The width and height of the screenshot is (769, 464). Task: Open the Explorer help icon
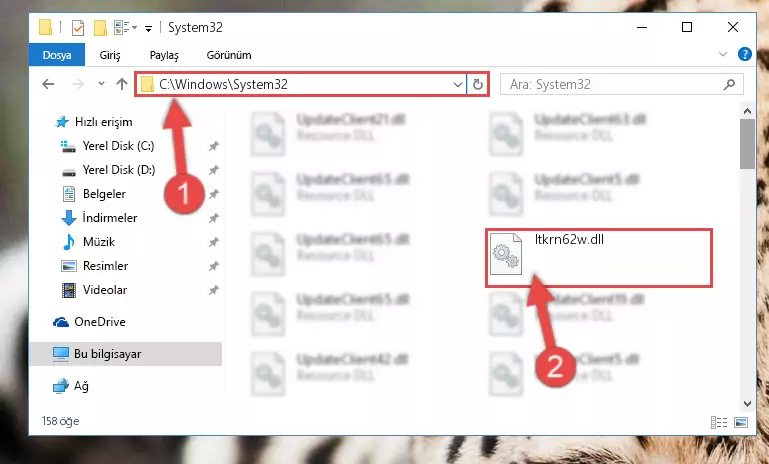pos(744,54)
